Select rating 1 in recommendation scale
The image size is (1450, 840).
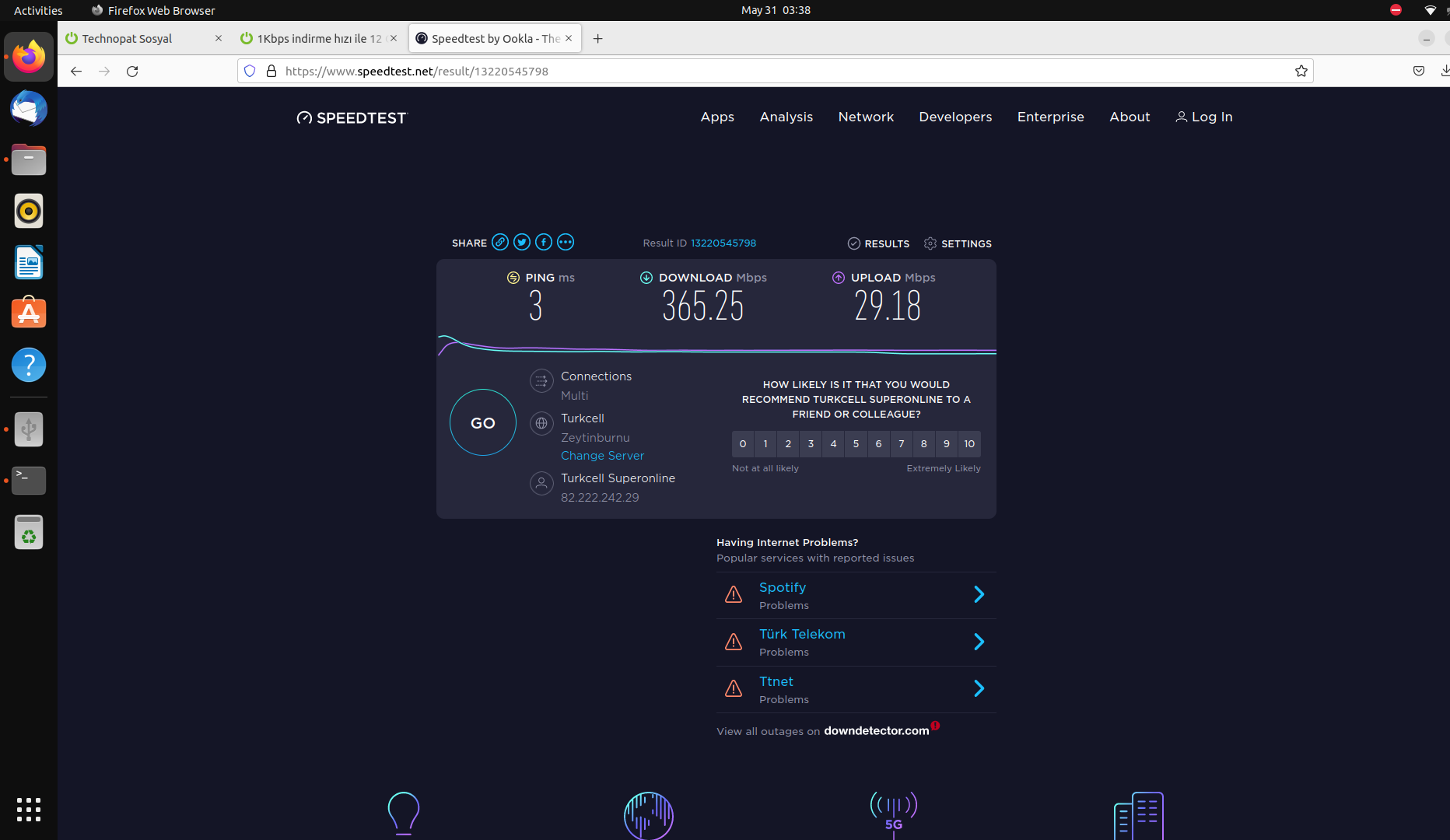(765, 444)
